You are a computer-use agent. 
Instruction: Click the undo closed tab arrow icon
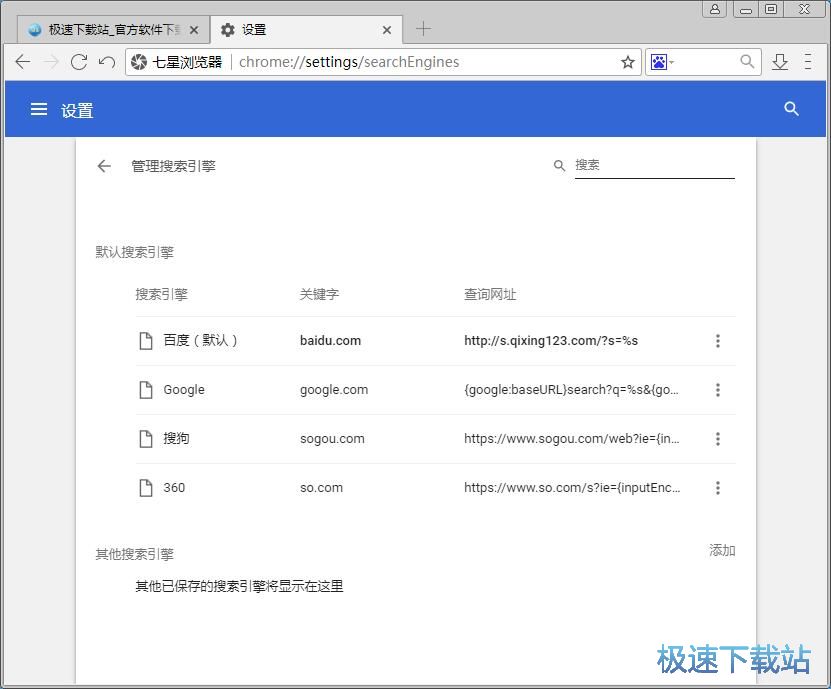pyautogui.click(x=107, y=62)
